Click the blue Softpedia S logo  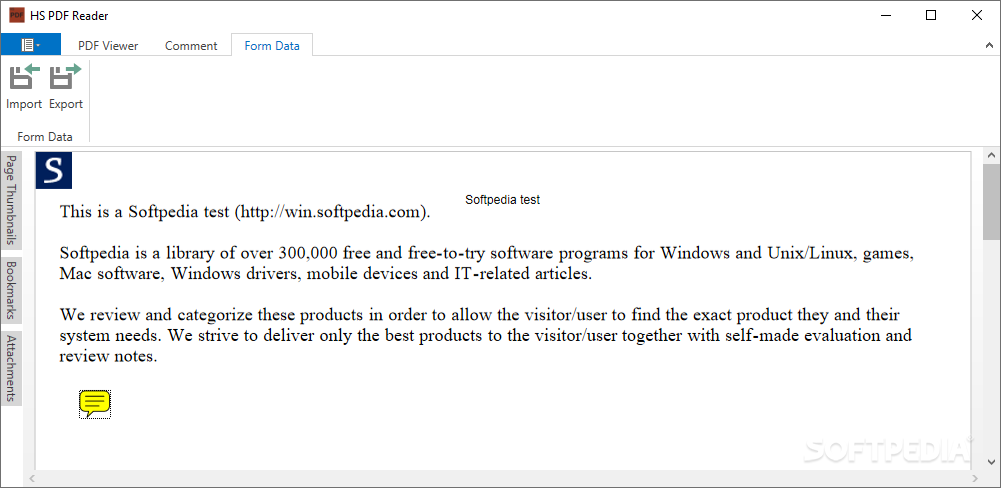[54, 171]
